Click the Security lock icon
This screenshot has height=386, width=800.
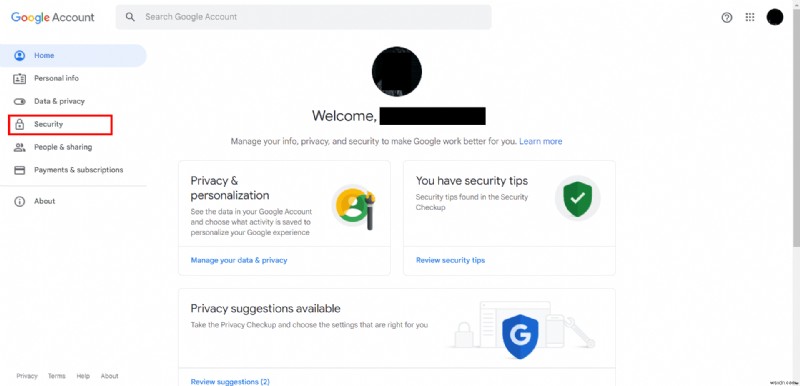tap(19, 124)
